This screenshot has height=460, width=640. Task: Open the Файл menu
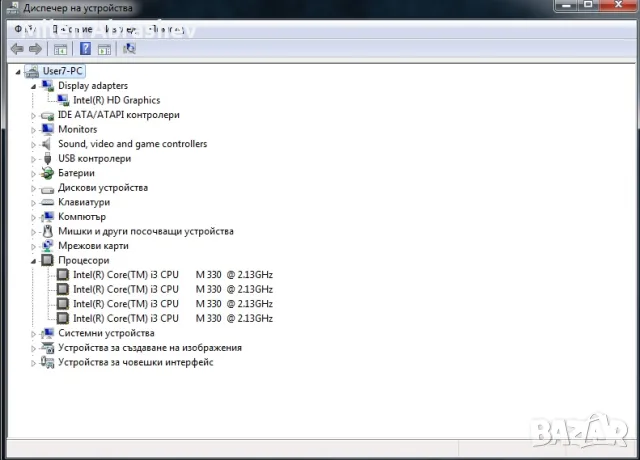point(26,29)
